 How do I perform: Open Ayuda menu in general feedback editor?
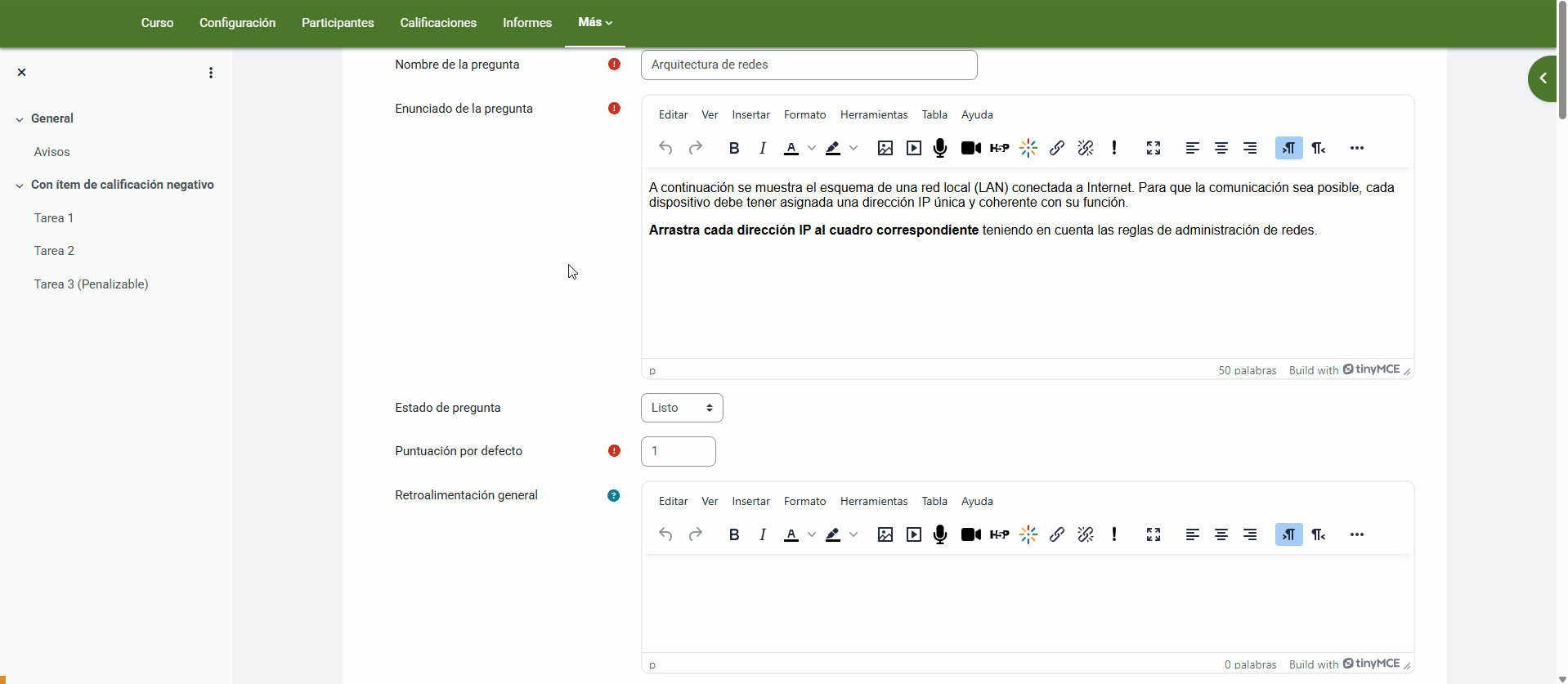[977, 501]
